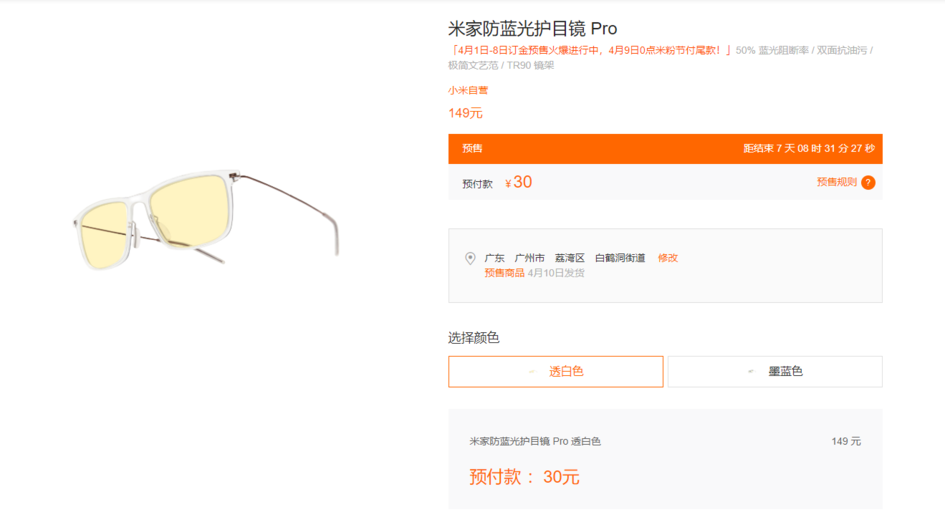Click the 广东 province in address
The image size is (945, 512).
point(495,258)
